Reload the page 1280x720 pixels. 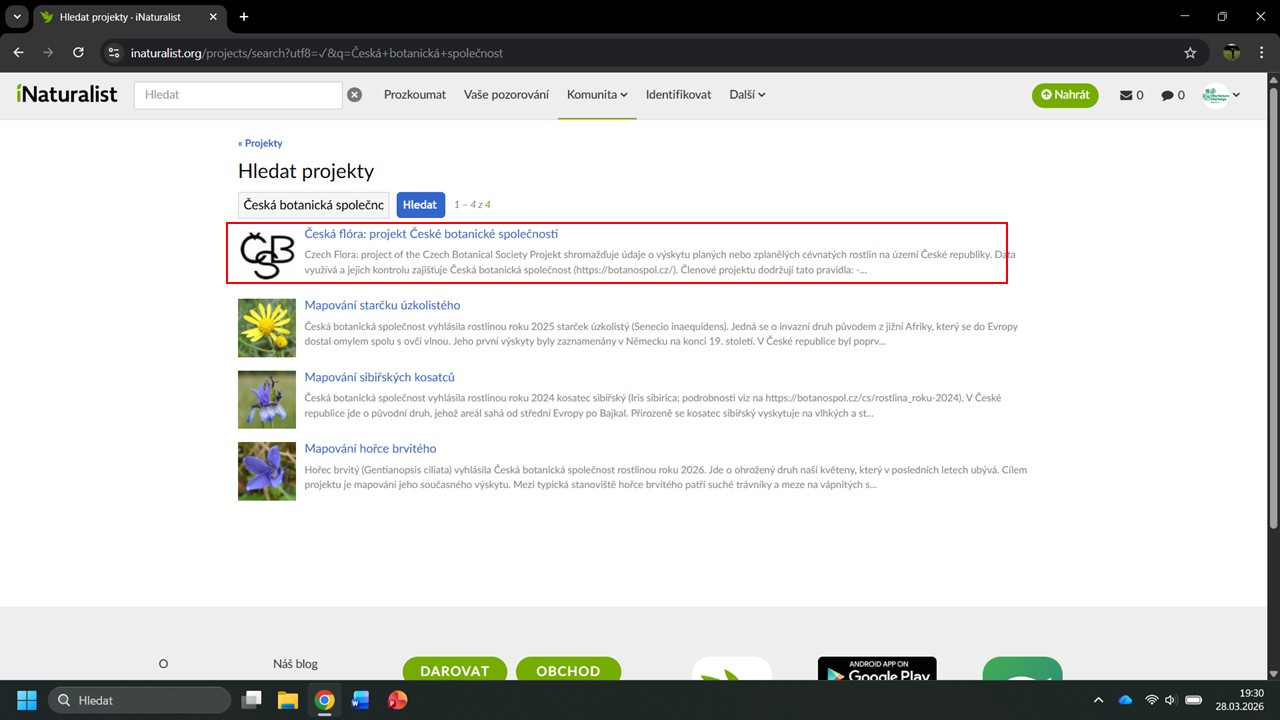[x=79, y=53]
